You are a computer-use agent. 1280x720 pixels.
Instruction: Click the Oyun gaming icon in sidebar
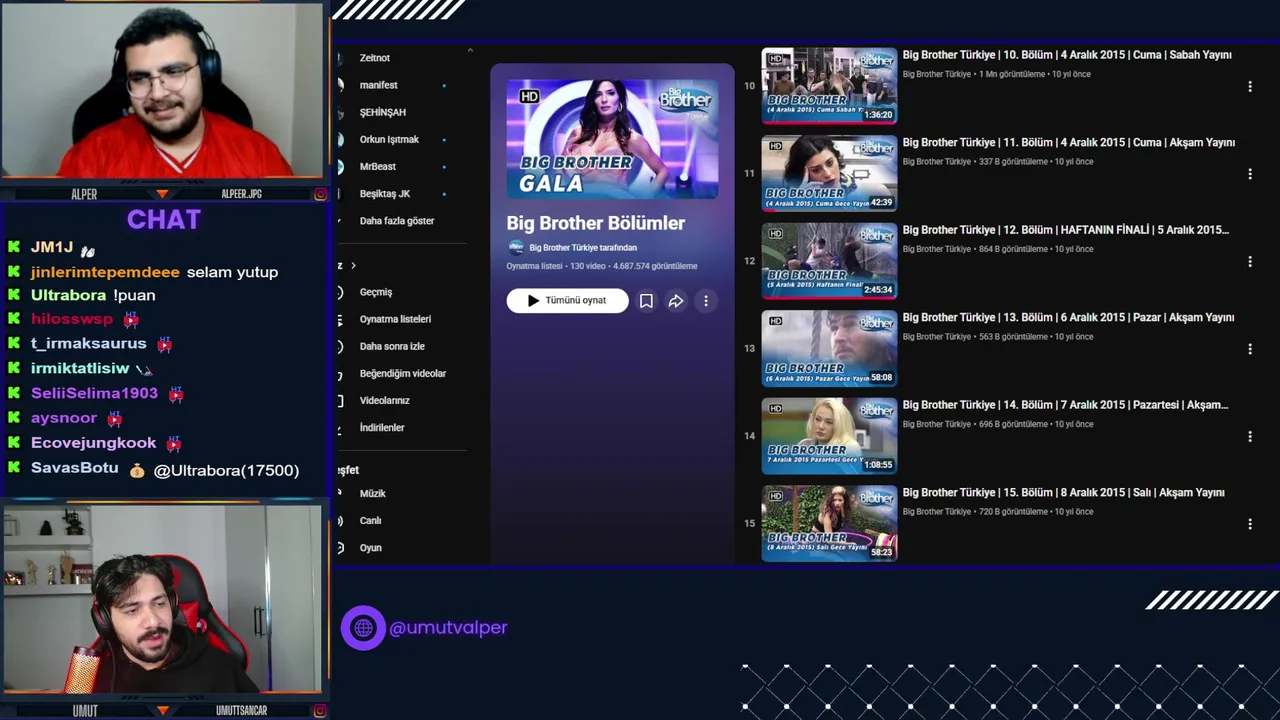tap(340, 548)
